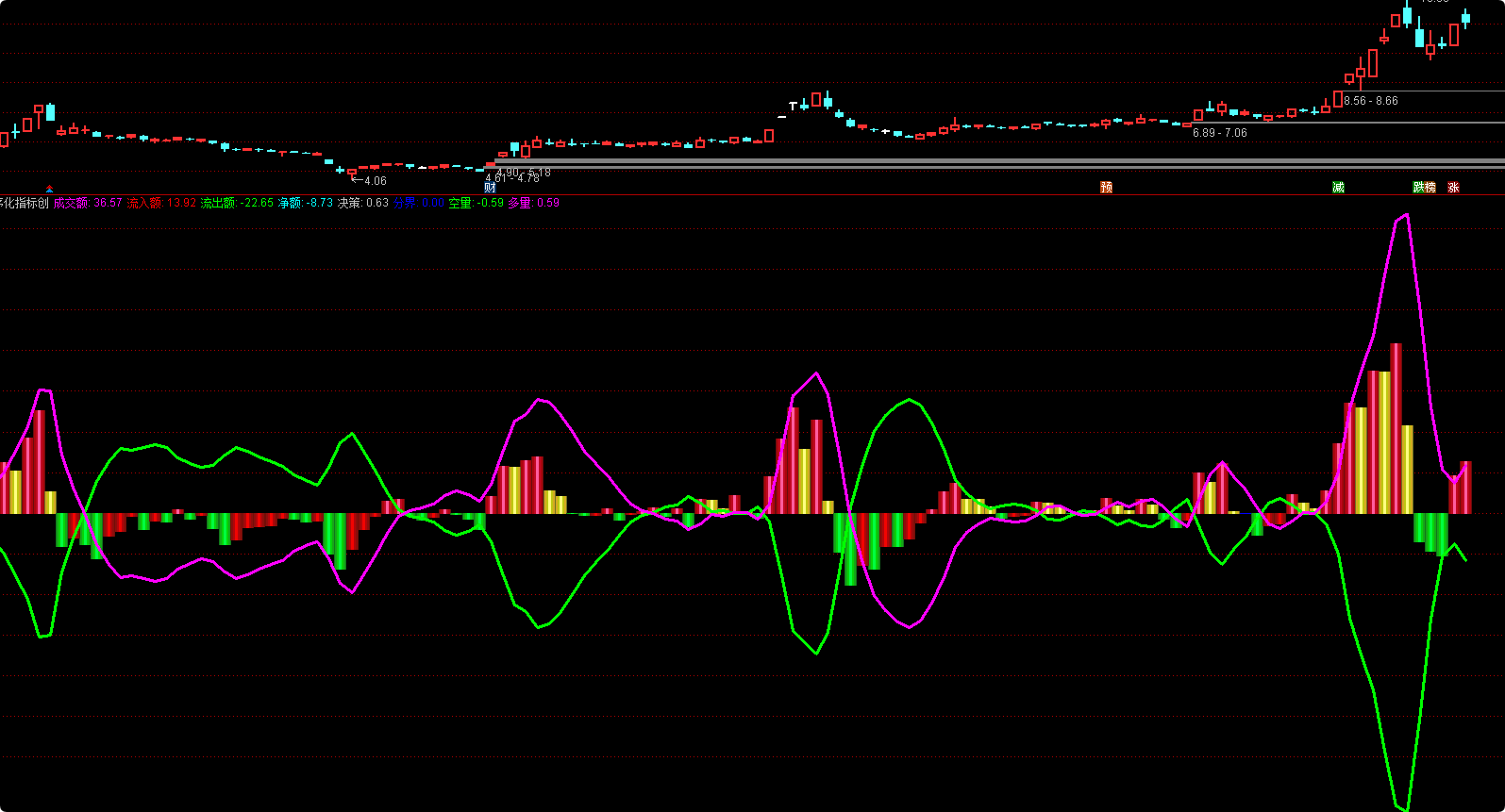
Task: Click the 净额 net amount label
Action: coord(305,203)
